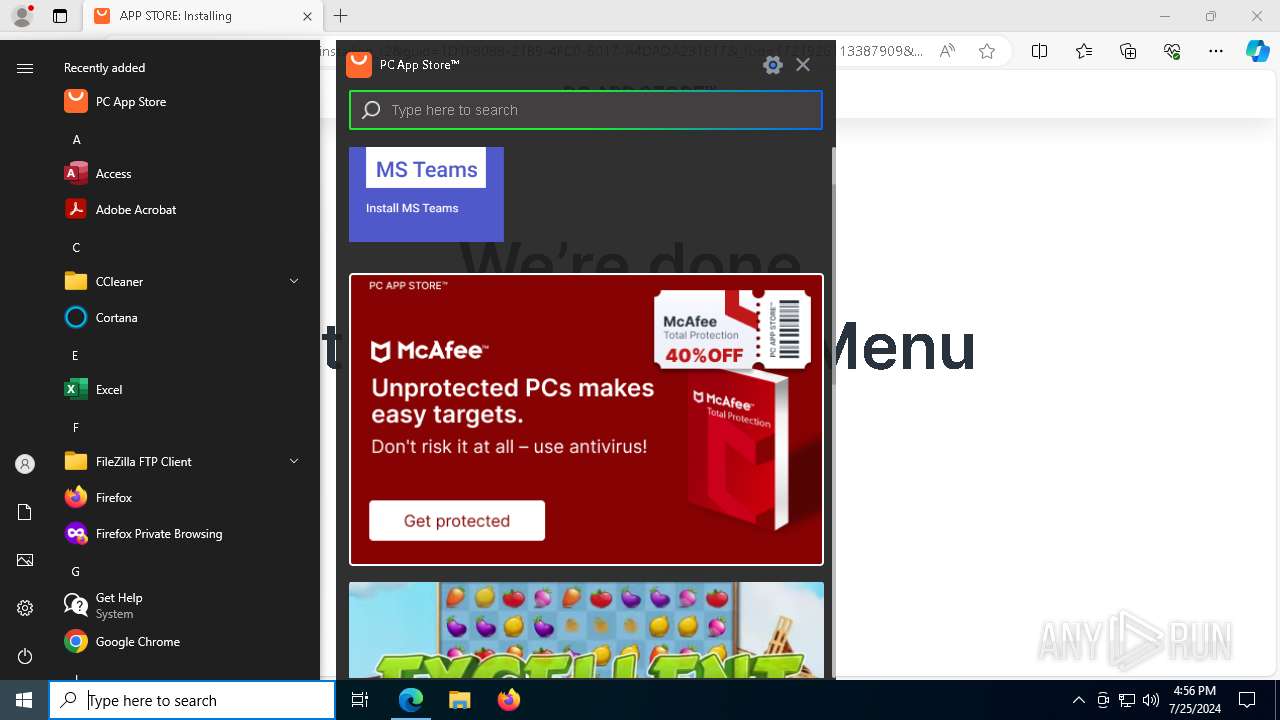Click the network tray icon
The height and width of the screenshot is (720, 1280).
[1127, 700]
